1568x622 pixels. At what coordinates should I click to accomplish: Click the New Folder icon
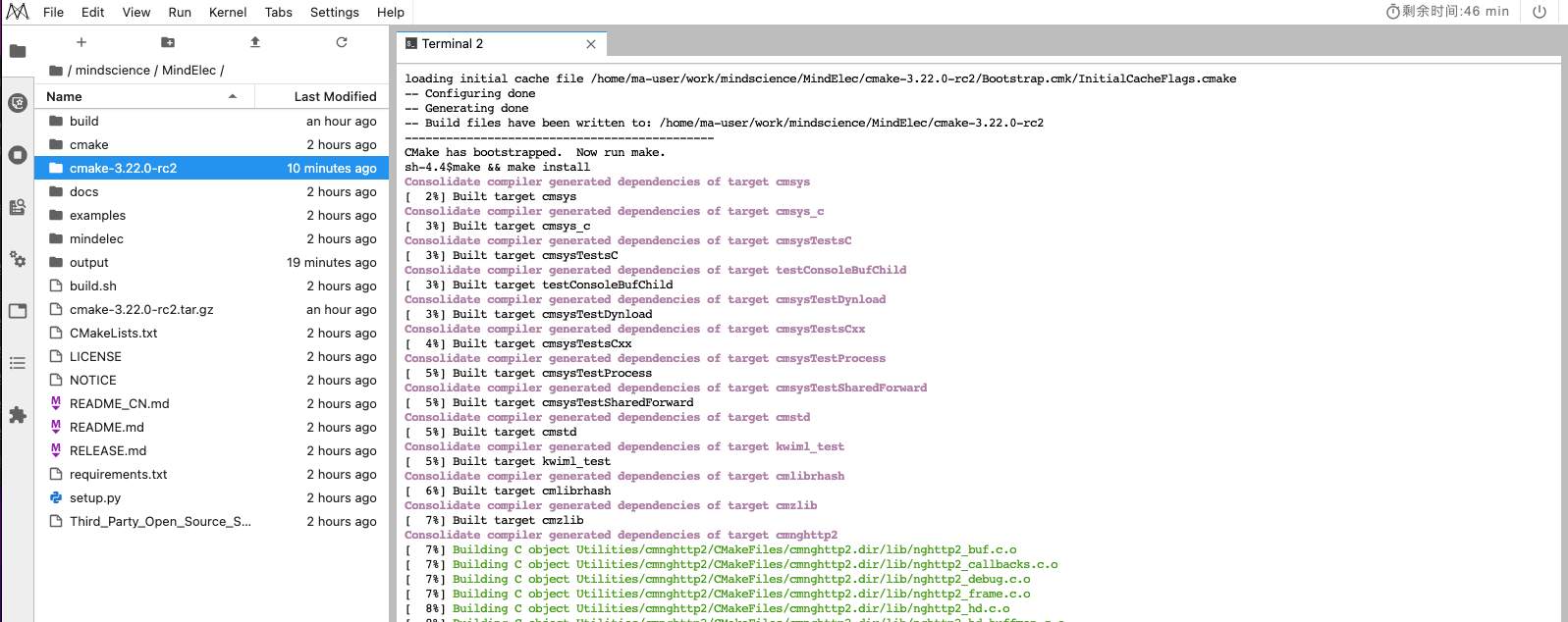click(168, 42)
